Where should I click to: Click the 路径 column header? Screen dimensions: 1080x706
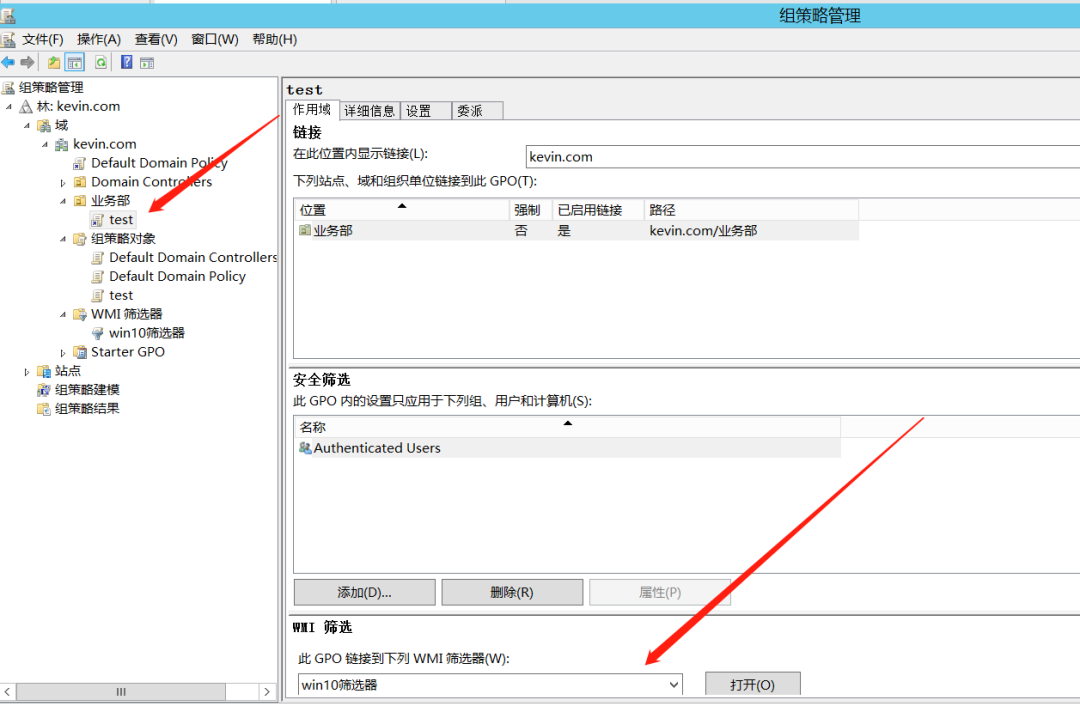point(751,210)
